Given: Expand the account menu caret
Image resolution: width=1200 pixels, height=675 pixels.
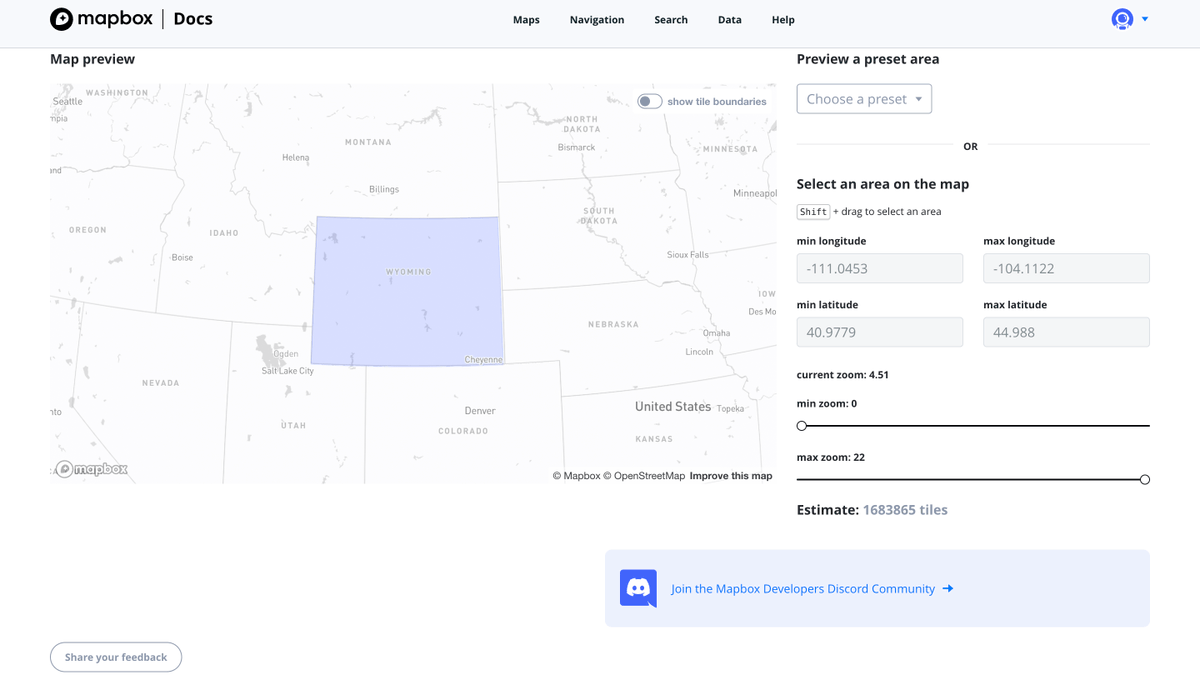Looking at the screenshot, I should [x=1145, y=19].
